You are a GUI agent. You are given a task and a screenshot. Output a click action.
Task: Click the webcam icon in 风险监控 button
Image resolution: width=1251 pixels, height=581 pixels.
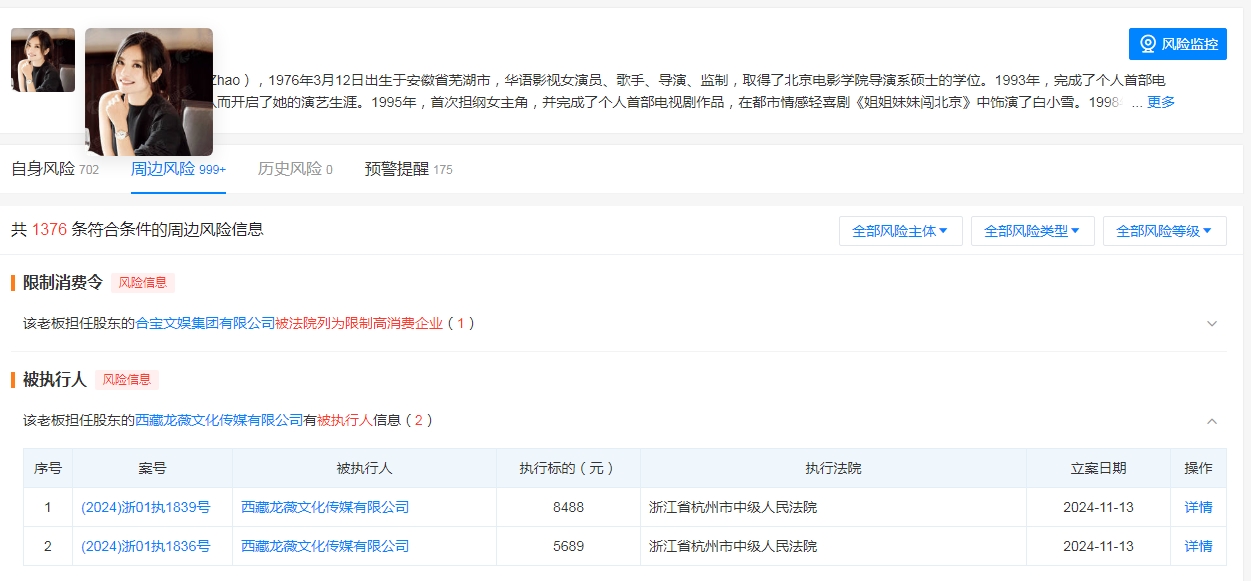pyautogui.click(x=1148, y=44)
